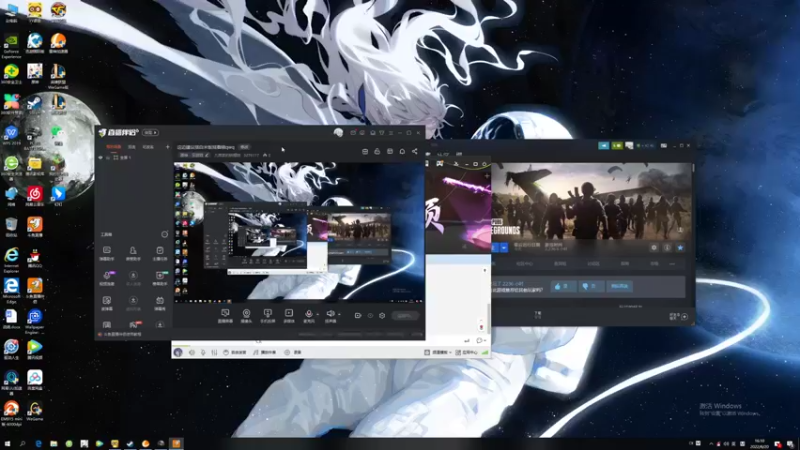
Task: Click the green-badged tool icon in the toolbox
Action: [160, 278]
